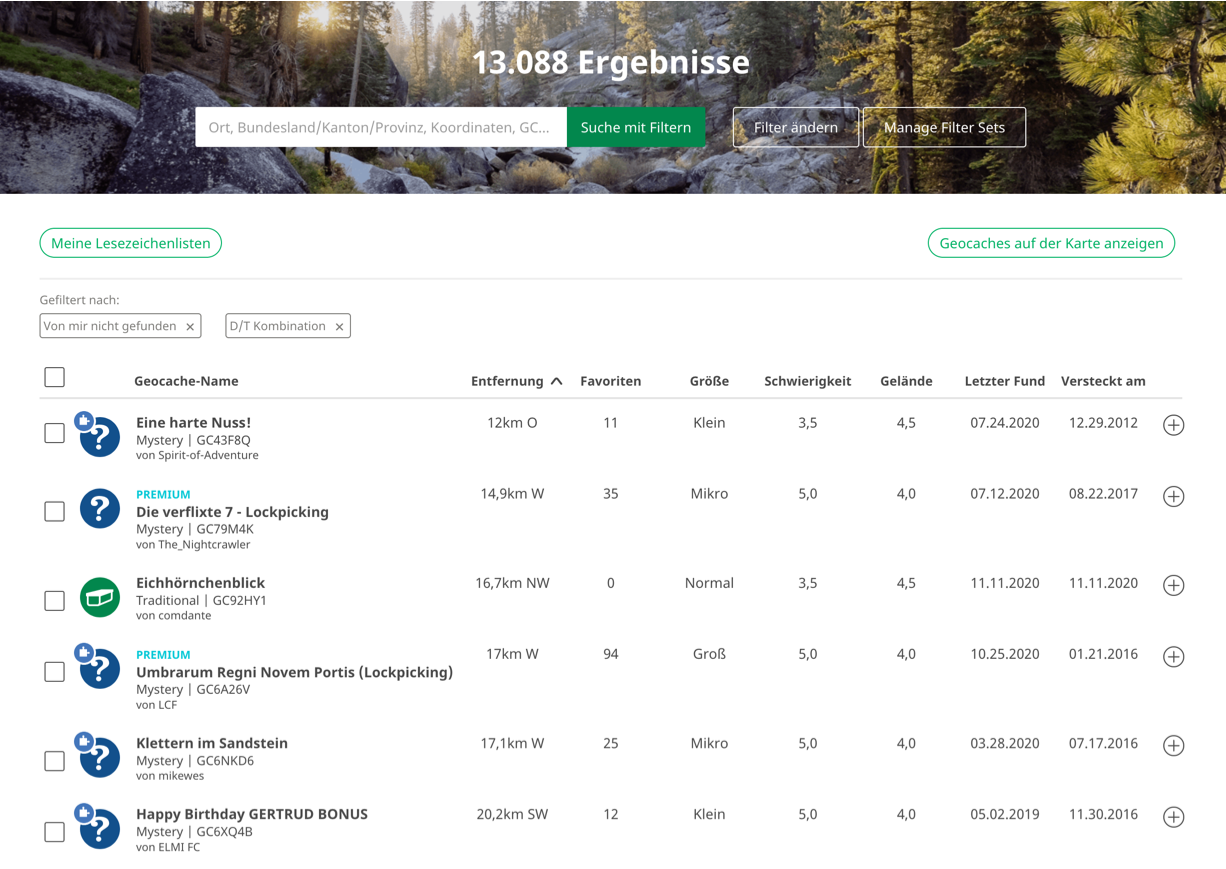Image resolution: width=1226 pixels, height=869 pixels.
Task: Check the box next to Eichhörnchenblick
Action: (55, 600)
